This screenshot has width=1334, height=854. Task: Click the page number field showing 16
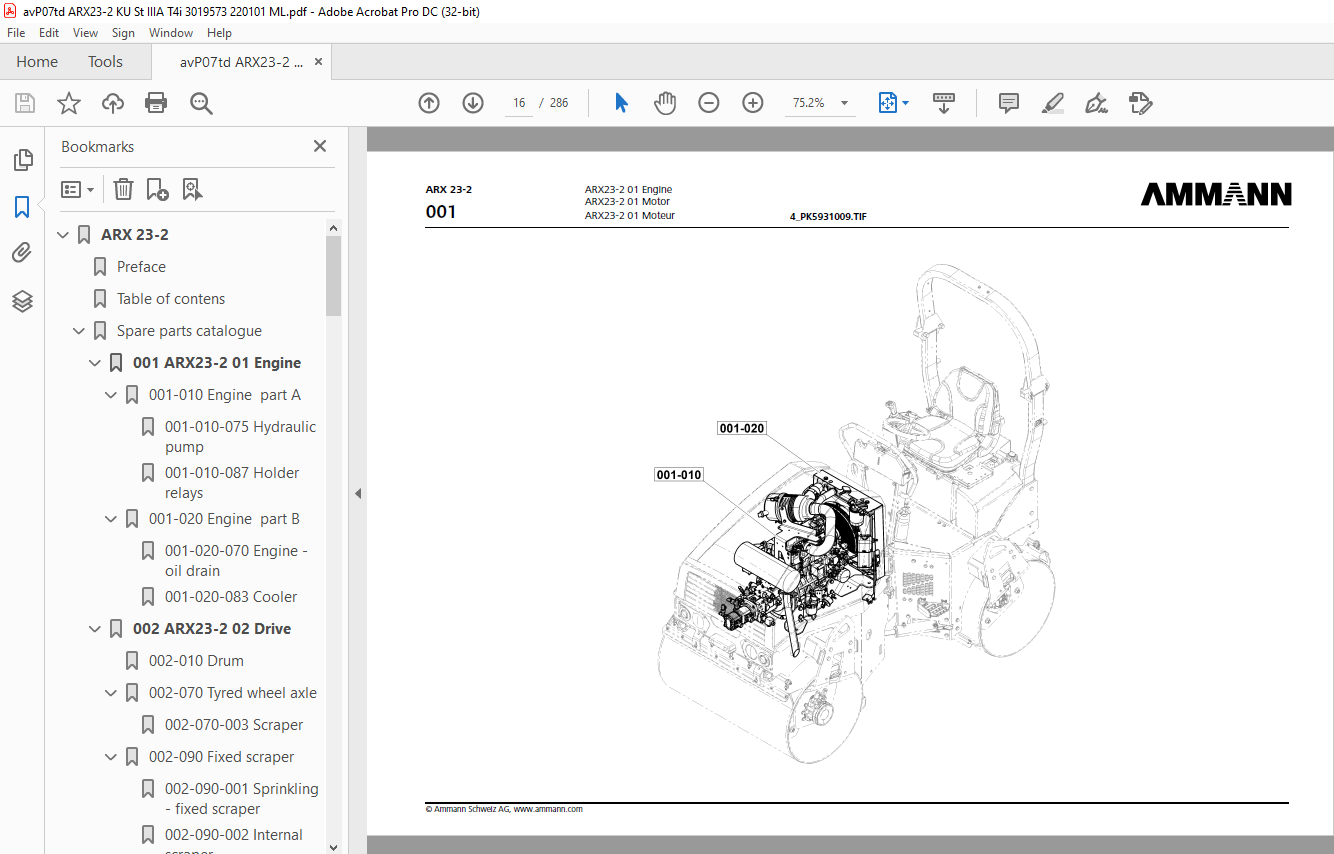pyautogui.click(x=519, y=103)
